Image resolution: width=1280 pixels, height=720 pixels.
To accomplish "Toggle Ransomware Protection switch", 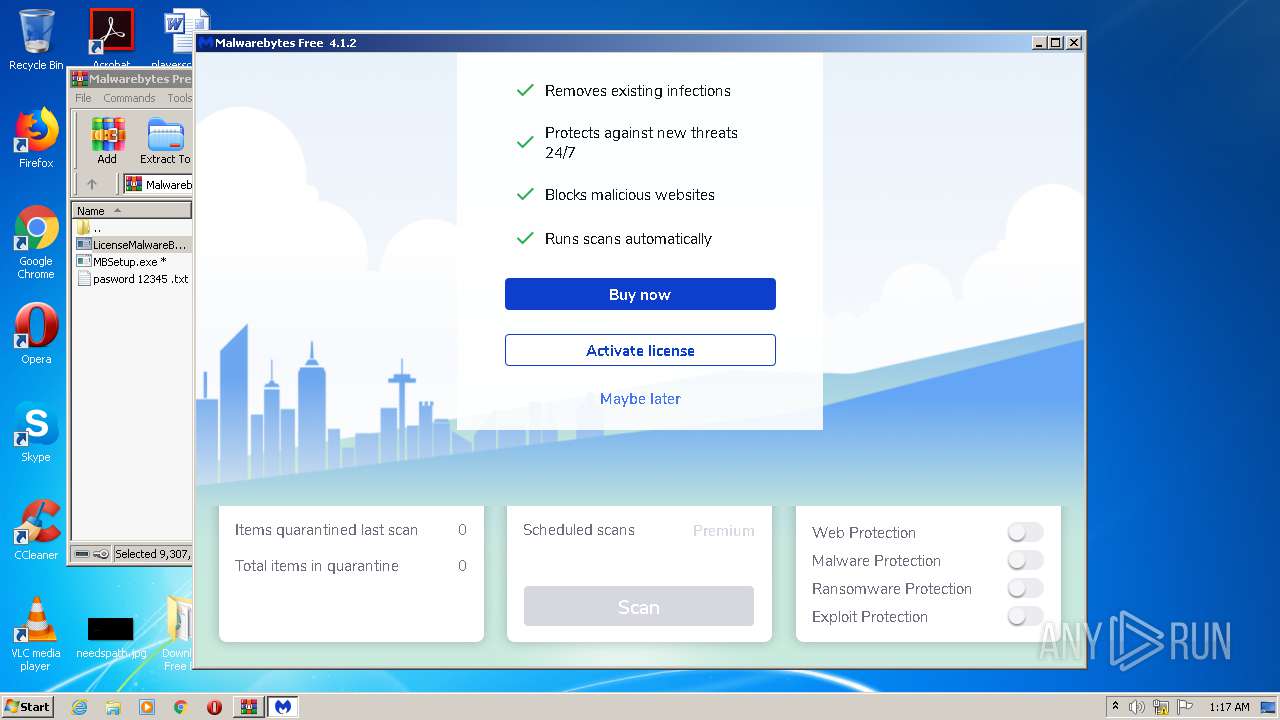I will [1025, 588].
